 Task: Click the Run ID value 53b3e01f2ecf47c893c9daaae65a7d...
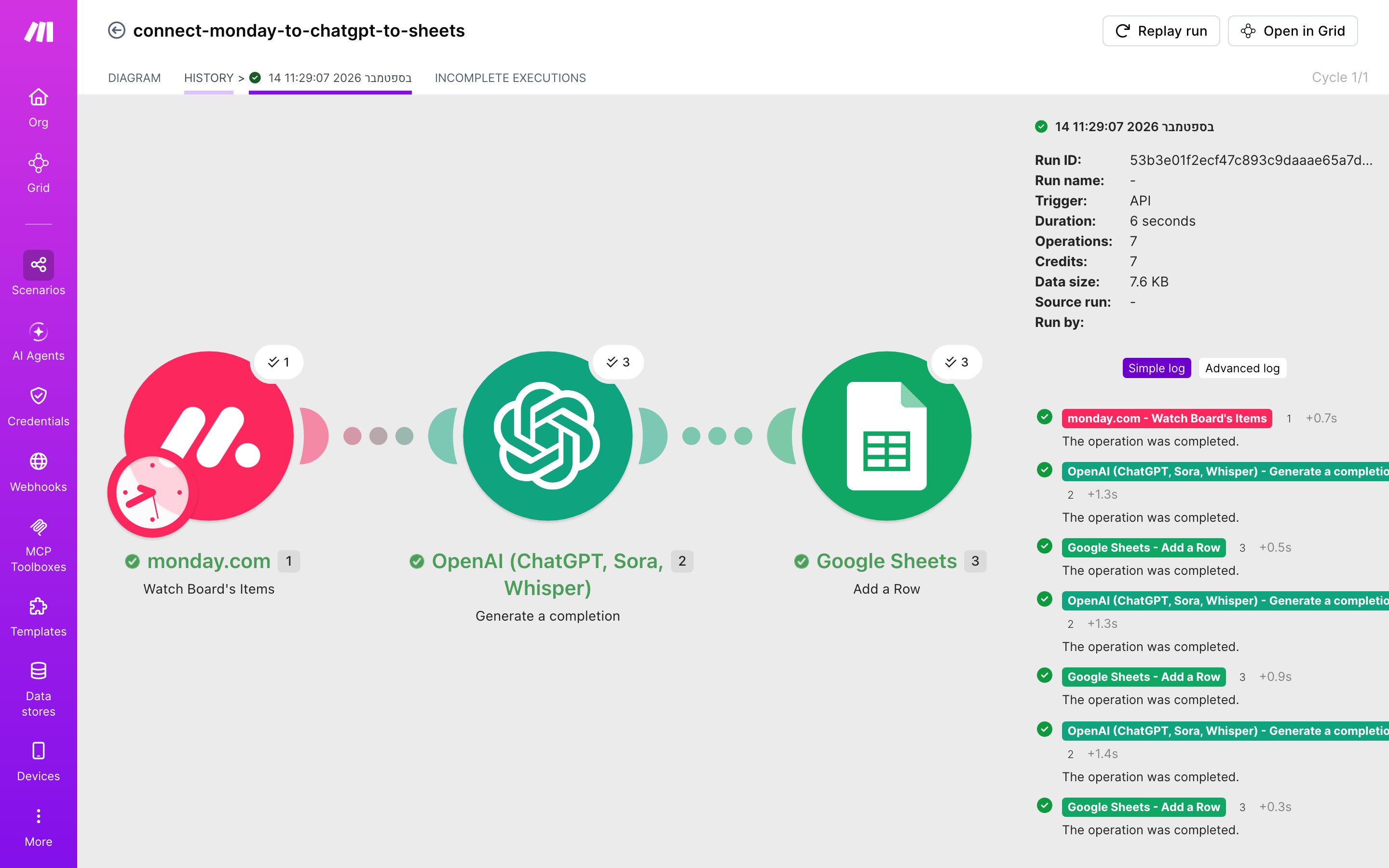pos(1251,160)
